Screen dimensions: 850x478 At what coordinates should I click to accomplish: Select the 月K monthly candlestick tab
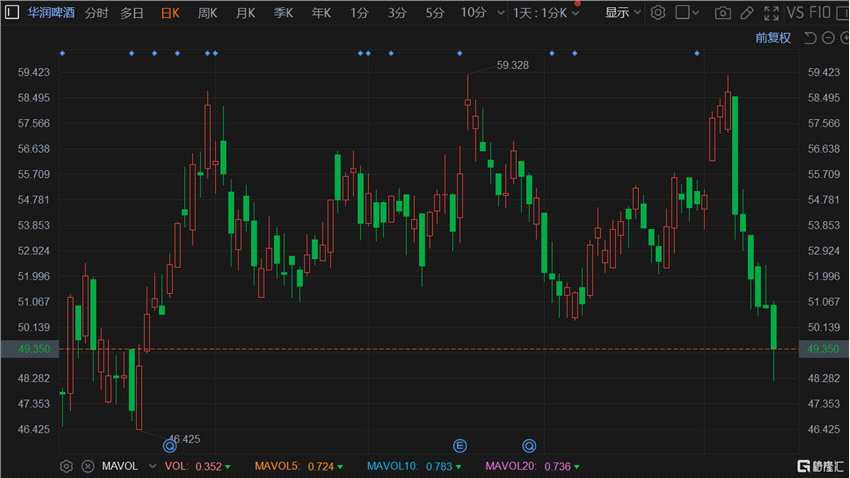(246, 13)
